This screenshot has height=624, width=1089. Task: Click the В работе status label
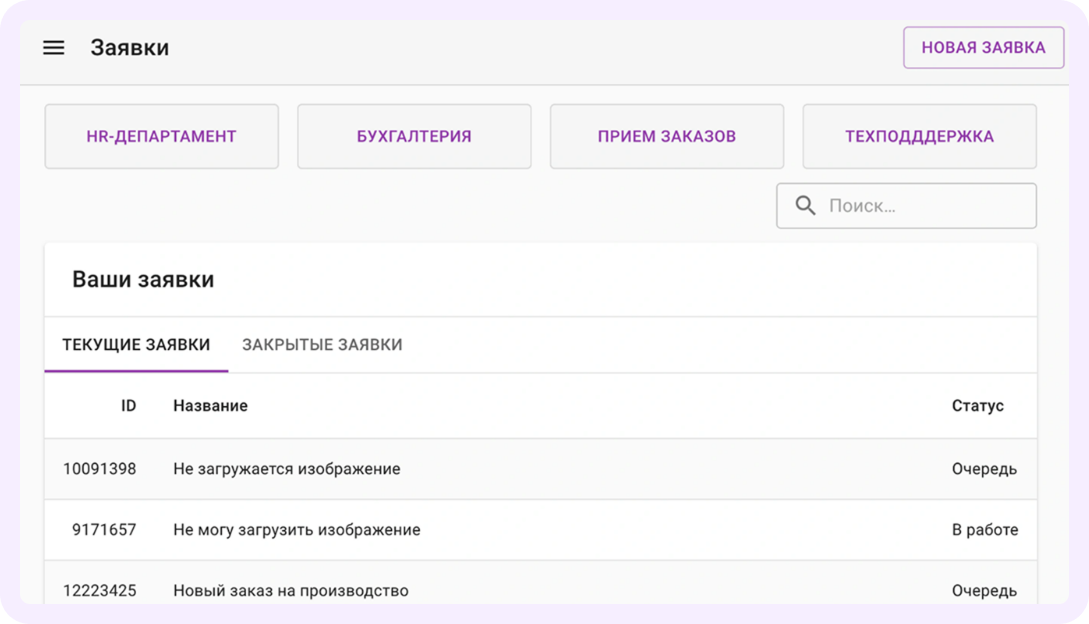click(x=985, y=530)
